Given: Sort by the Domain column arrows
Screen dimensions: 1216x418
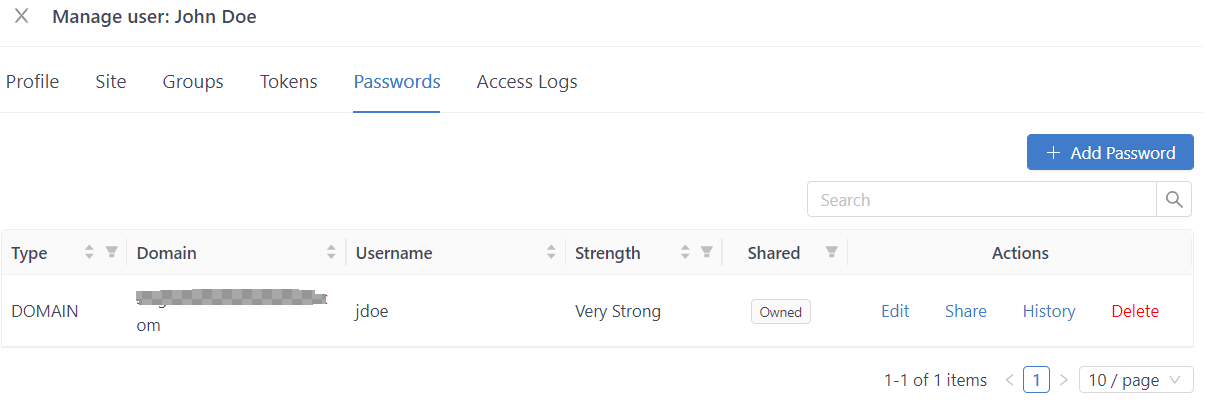Looking at the screenshot, I should [x=331, y=253].
